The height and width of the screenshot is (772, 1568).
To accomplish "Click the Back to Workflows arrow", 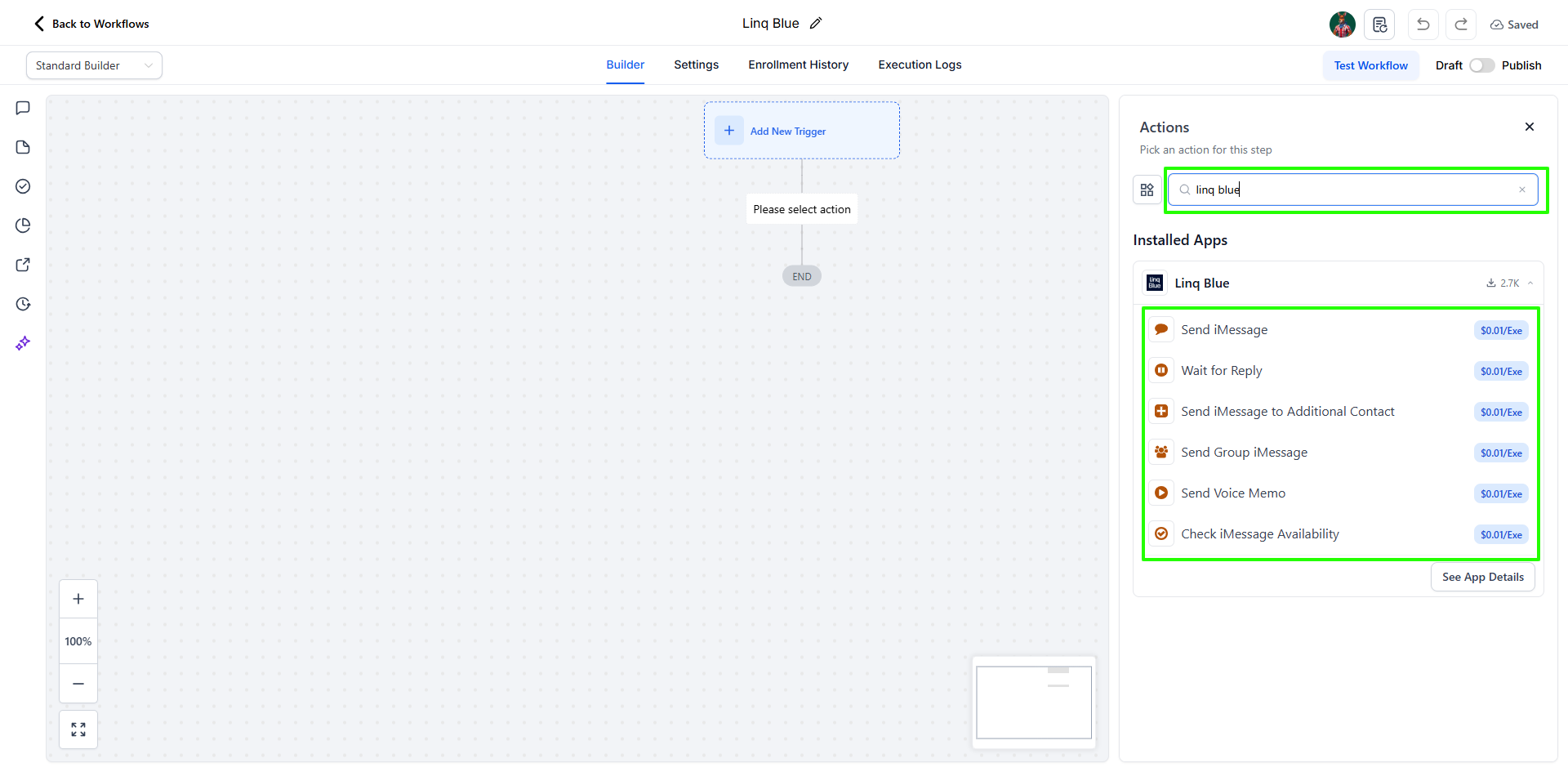I will (39, 24).
